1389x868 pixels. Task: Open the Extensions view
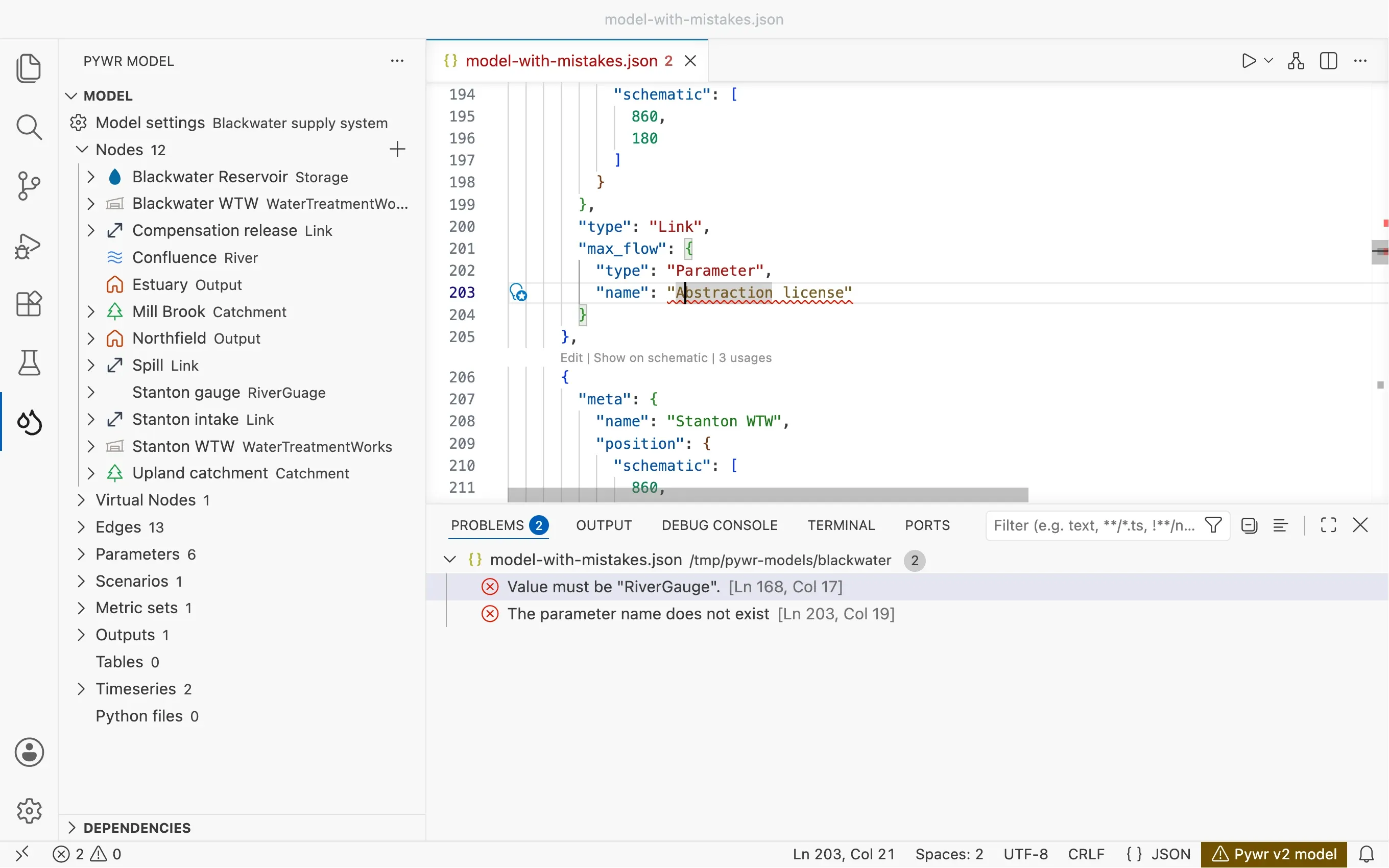[x=29, y=304]
